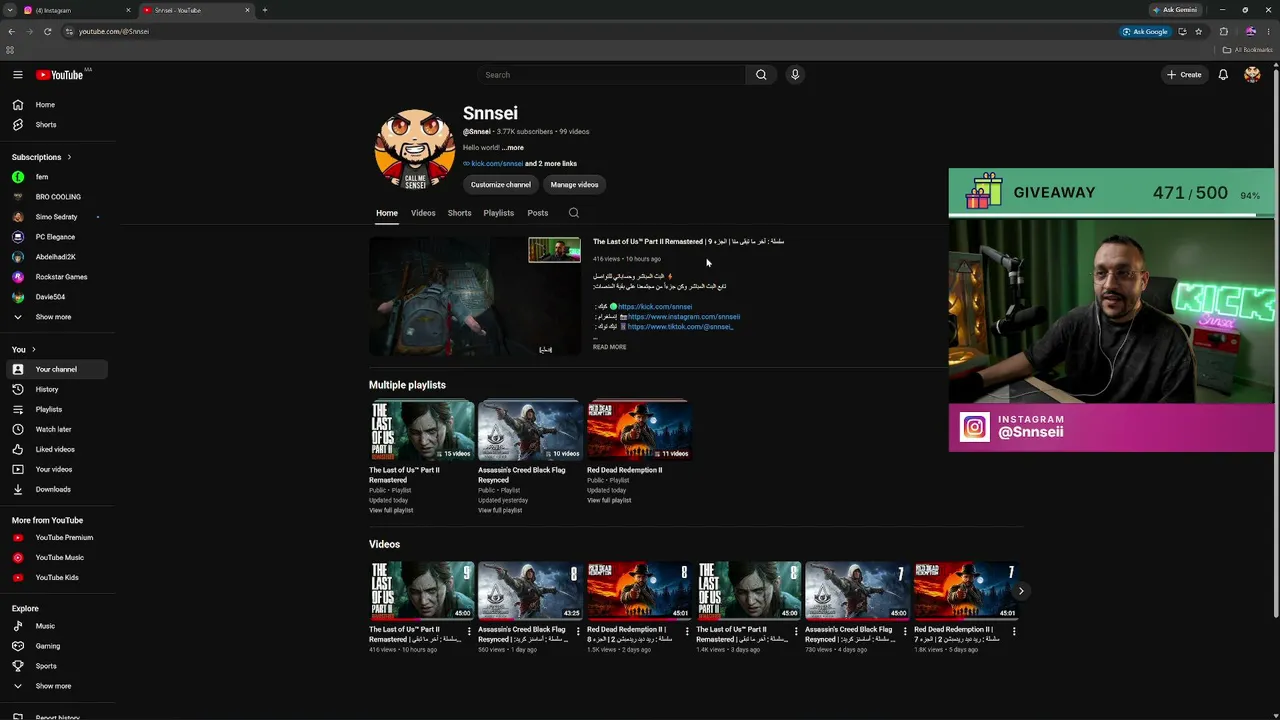The width and height of the screenshot is (1280, 720).
Task: Open the notifications bell
Action: [x=1223, y=75]
